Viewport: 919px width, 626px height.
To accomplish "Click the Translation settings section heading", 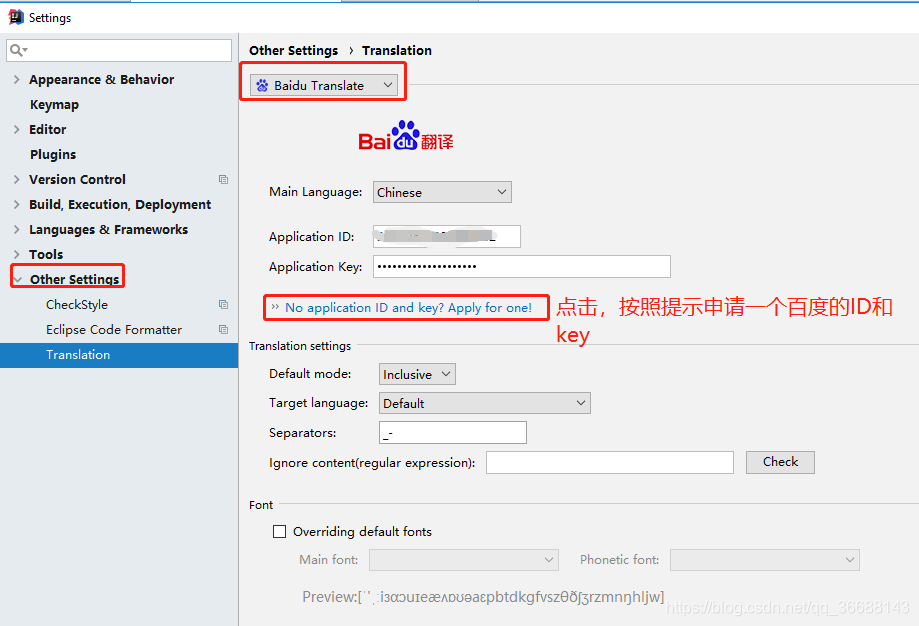I will pos(300,346).
